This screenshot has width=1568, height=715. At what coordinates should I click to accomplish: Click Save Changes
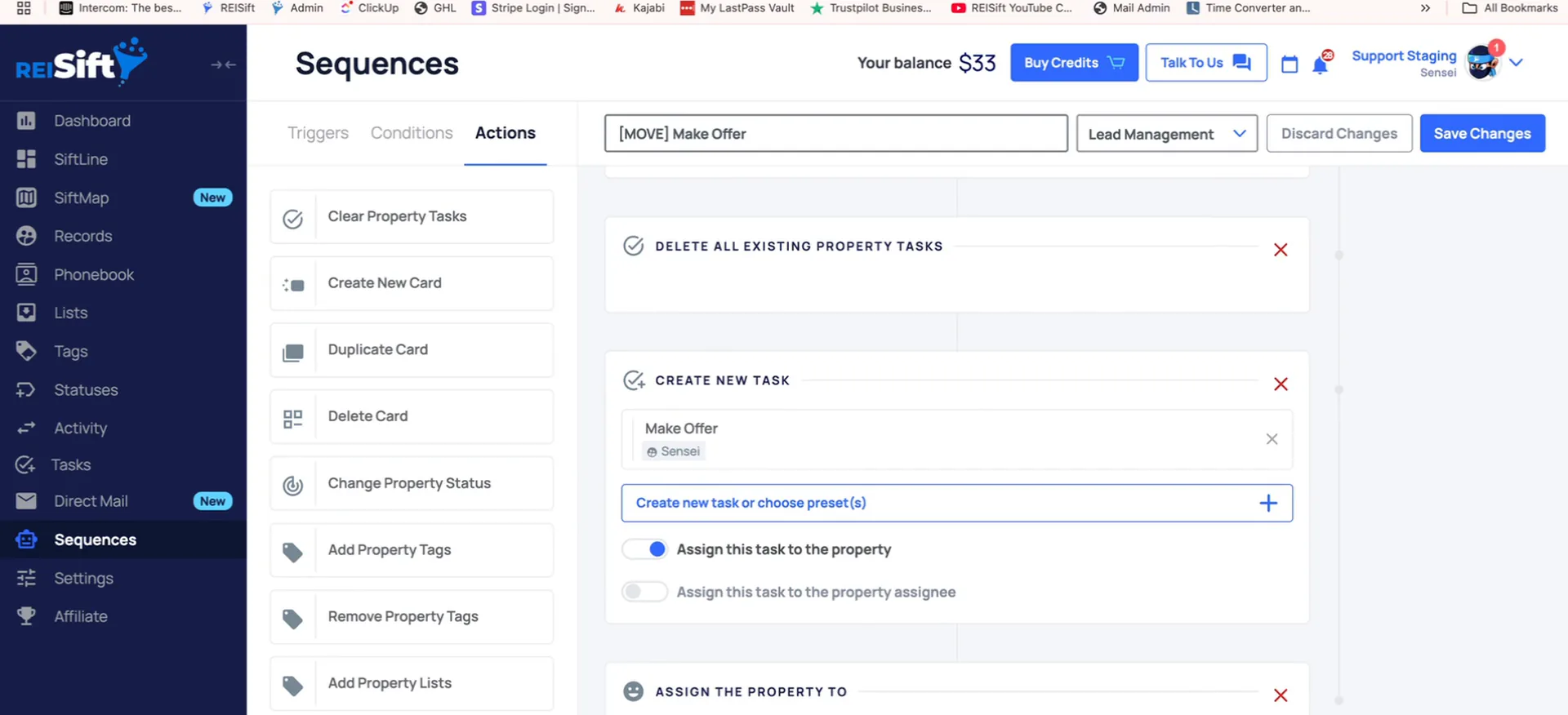(x=1482, y=134)
